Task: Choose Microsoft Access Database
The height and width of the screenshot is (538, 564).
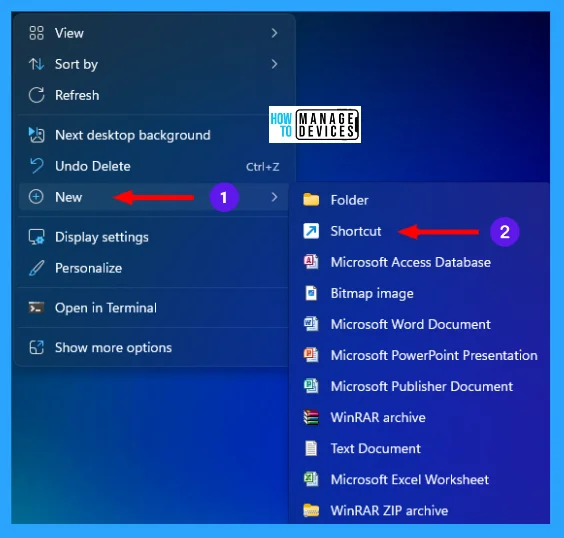Action: pos(419,262)
